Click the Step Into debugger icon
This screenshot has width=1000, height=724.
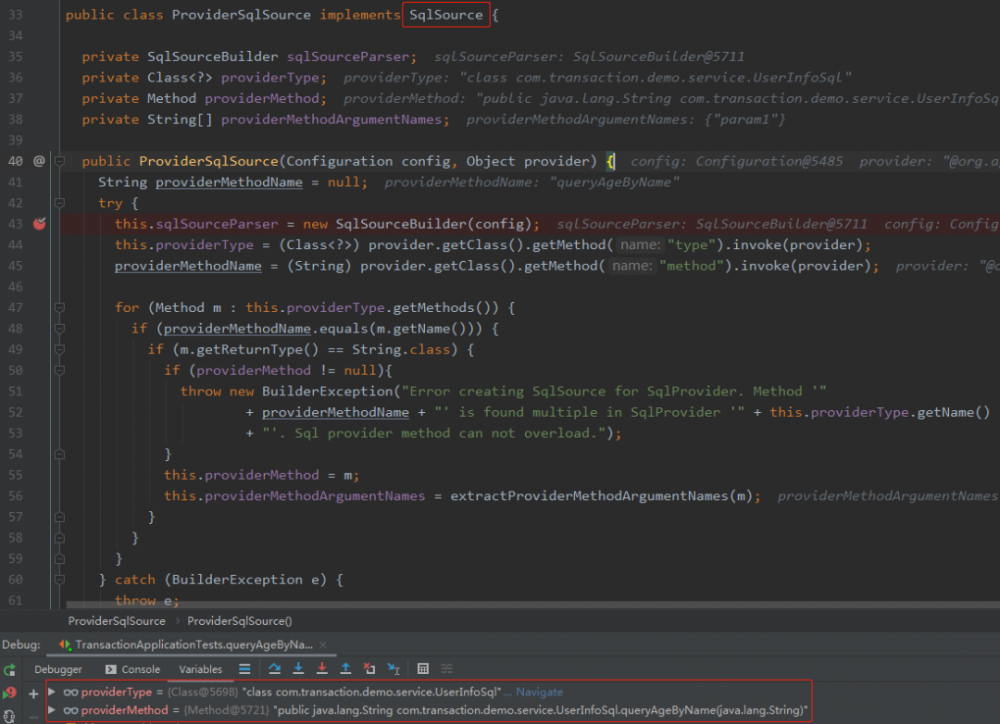click(x=298, y=669)
